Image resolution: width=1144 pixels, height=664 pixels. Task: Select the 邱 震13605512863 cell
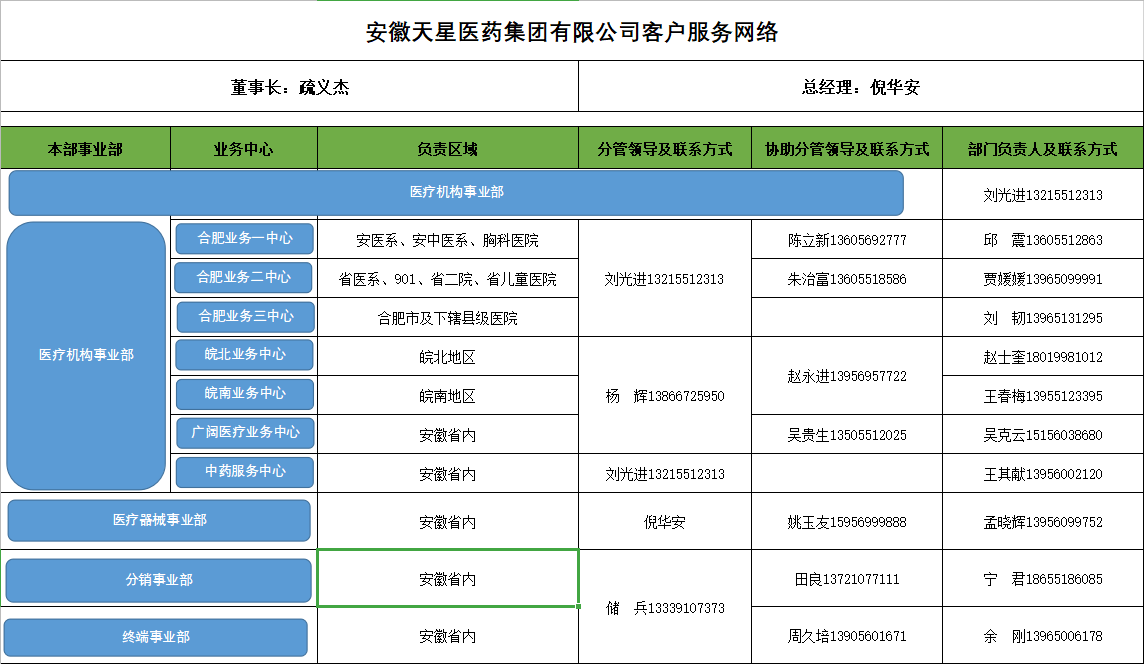point(1043,240)
